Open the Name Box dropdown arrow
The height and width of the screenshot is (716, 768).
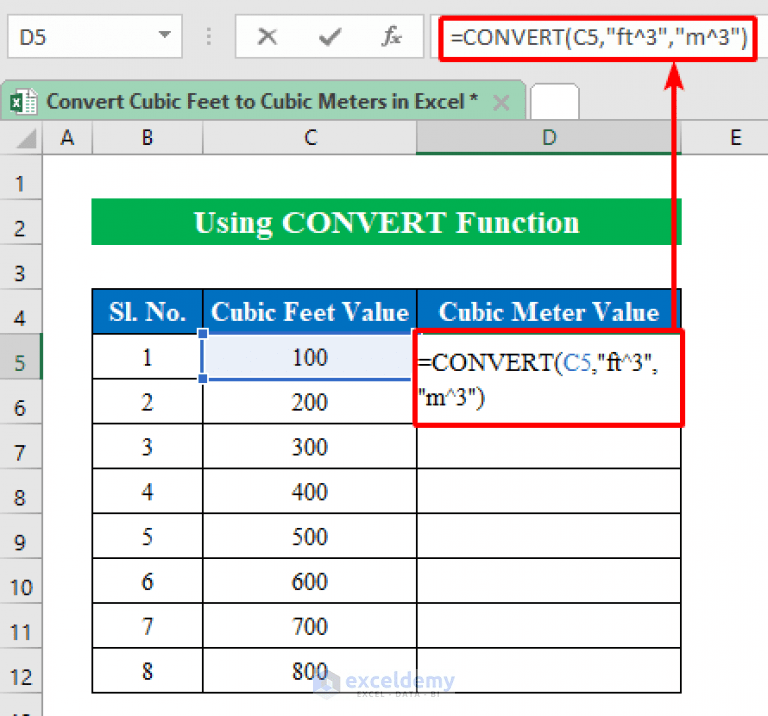tap(165, 35)
